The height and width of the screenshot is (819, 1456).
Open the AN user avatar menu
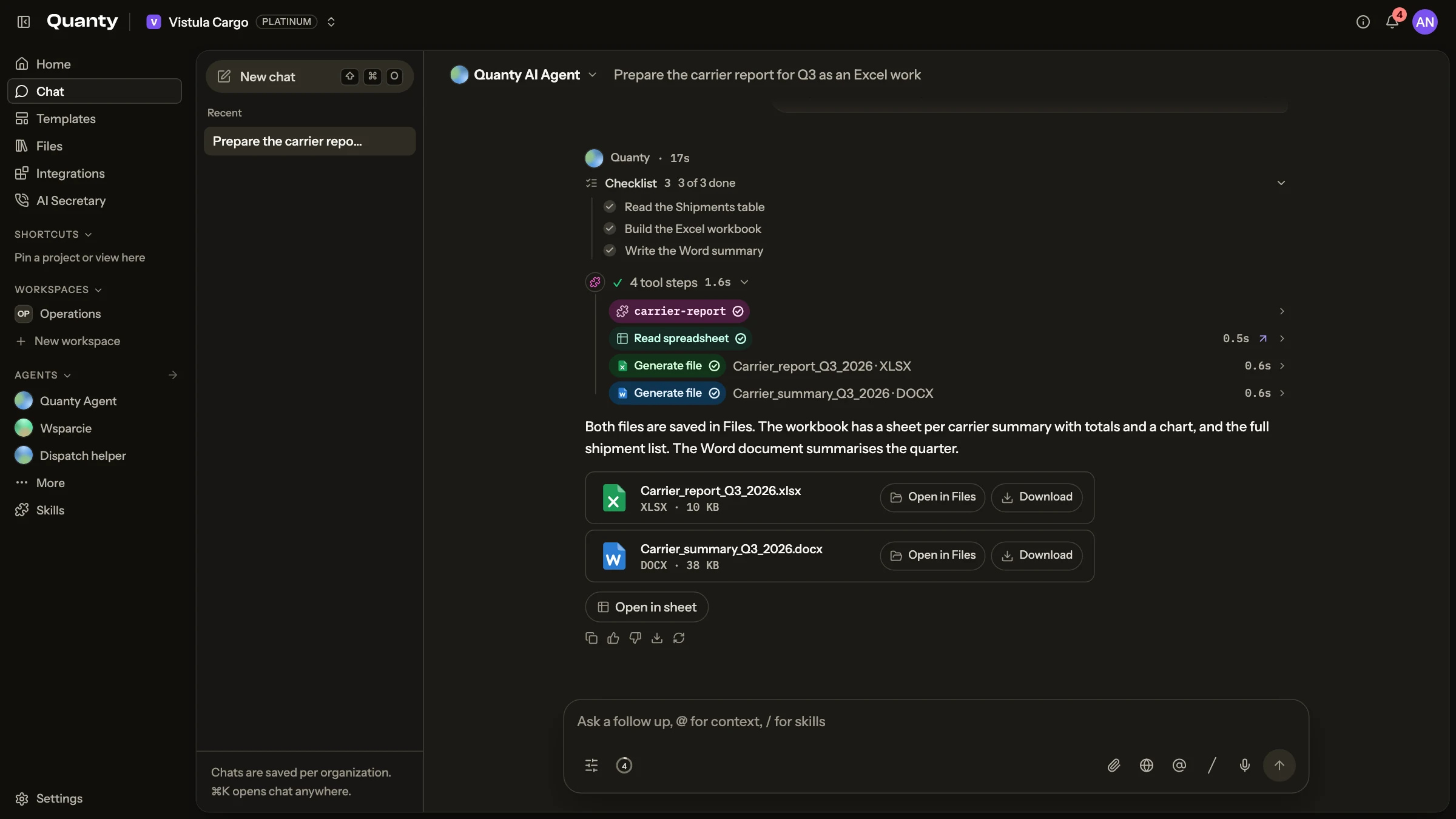(1425, 22)
